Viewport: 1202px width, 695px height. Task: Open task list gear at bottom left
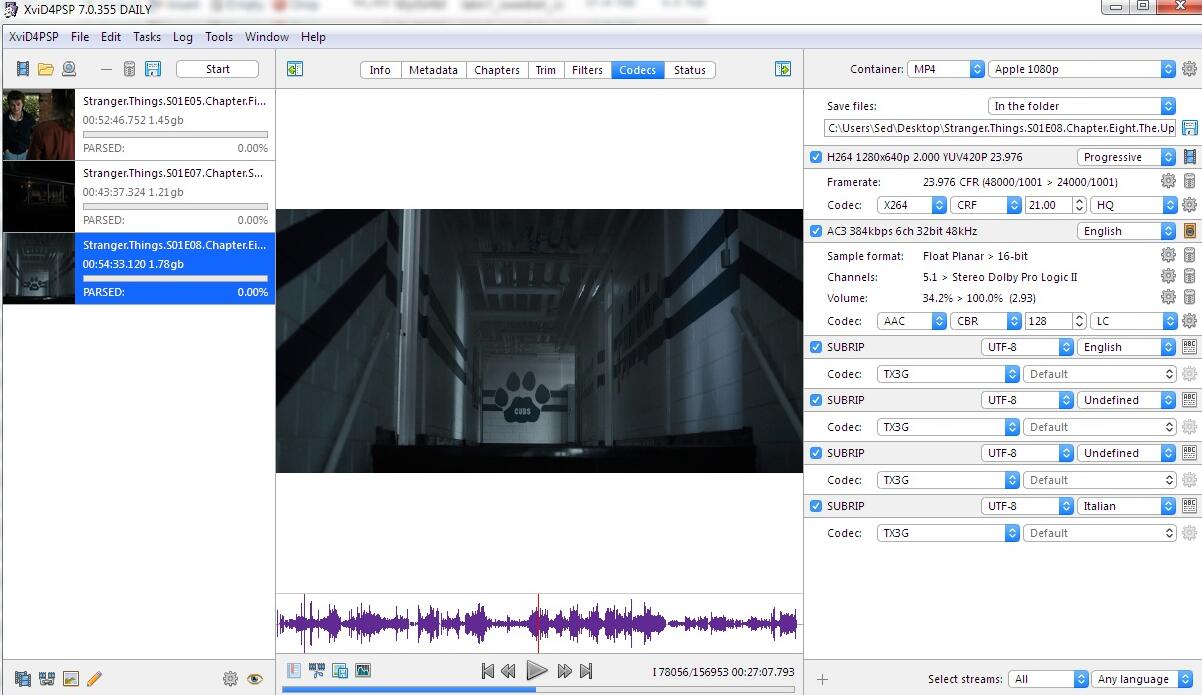(230, 679)
